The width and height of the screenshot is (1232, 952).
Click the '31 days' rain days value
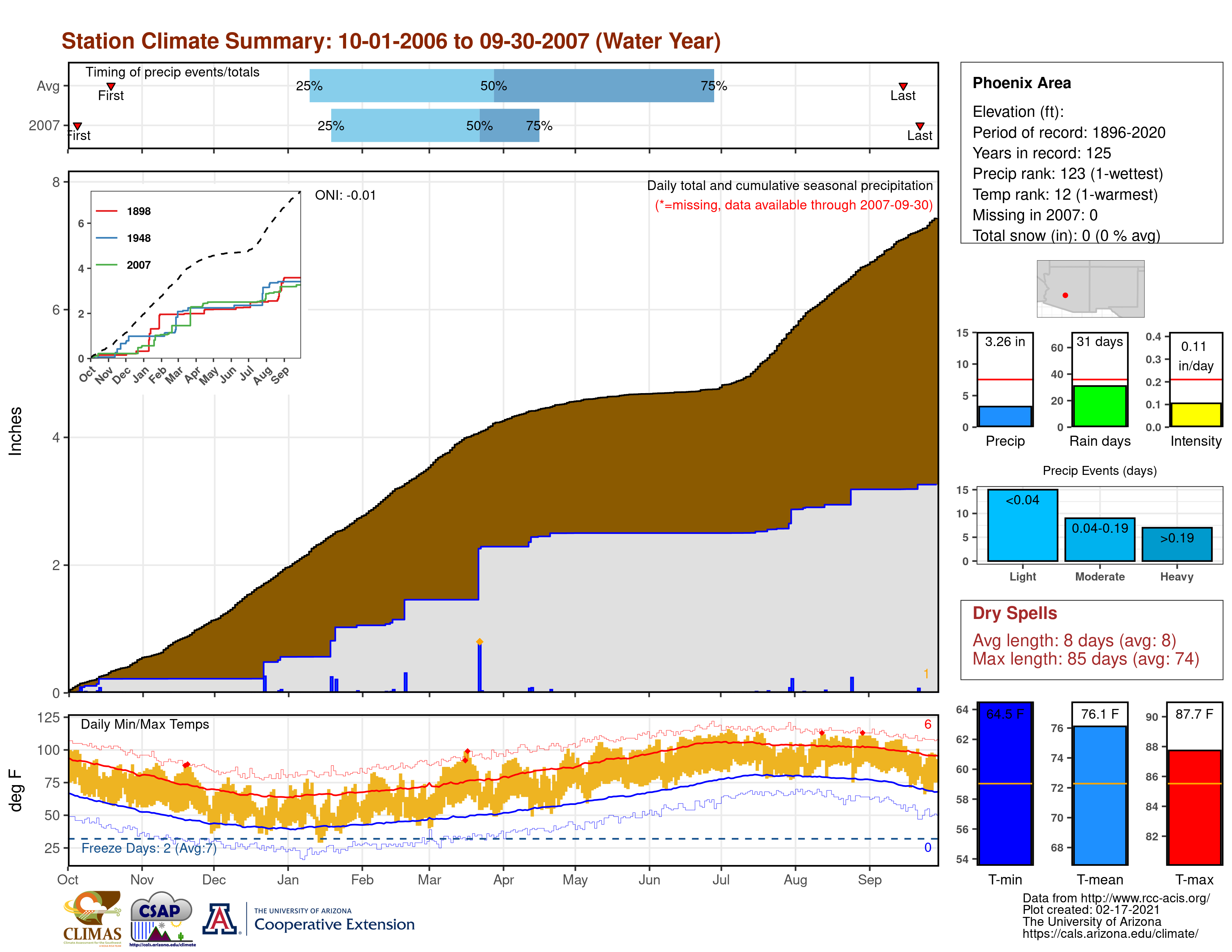tap(1099, 342)
